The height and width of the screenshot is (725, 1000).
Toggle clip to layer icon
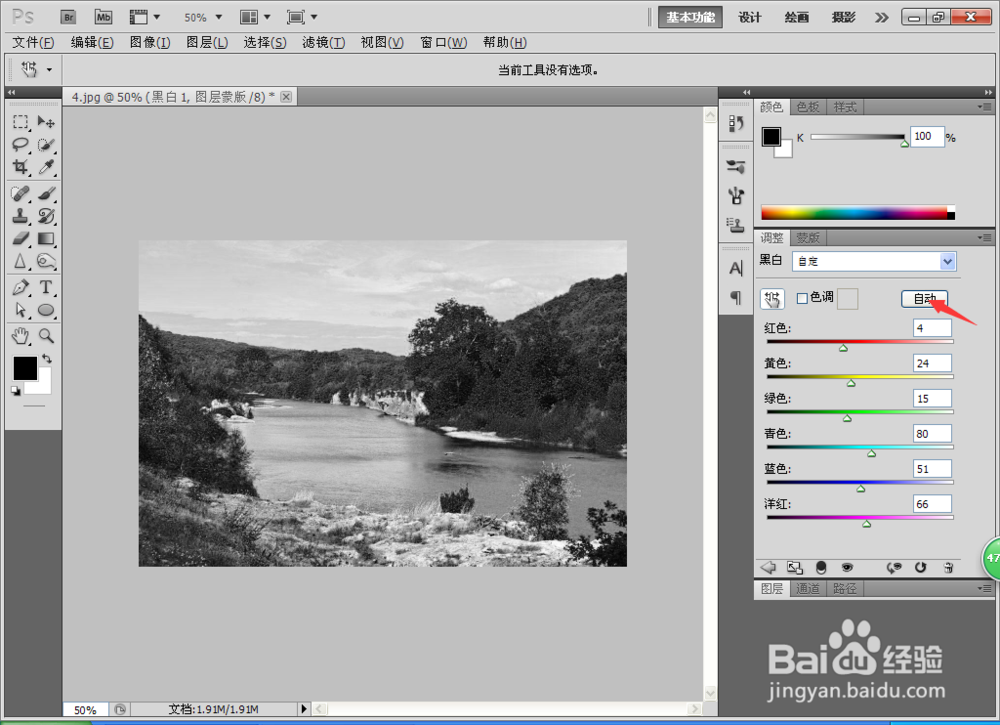[x=821, y=567]
